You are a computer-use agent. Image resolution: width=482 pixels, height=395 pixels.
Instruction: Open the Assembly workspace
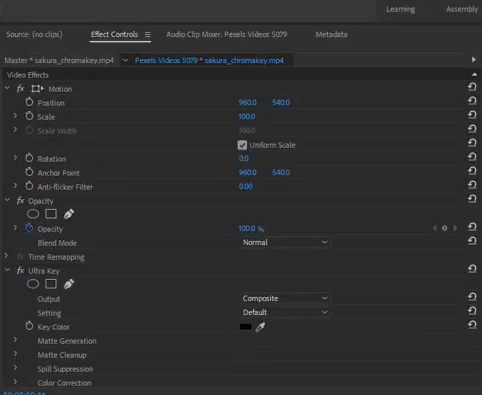click(462, 9)
